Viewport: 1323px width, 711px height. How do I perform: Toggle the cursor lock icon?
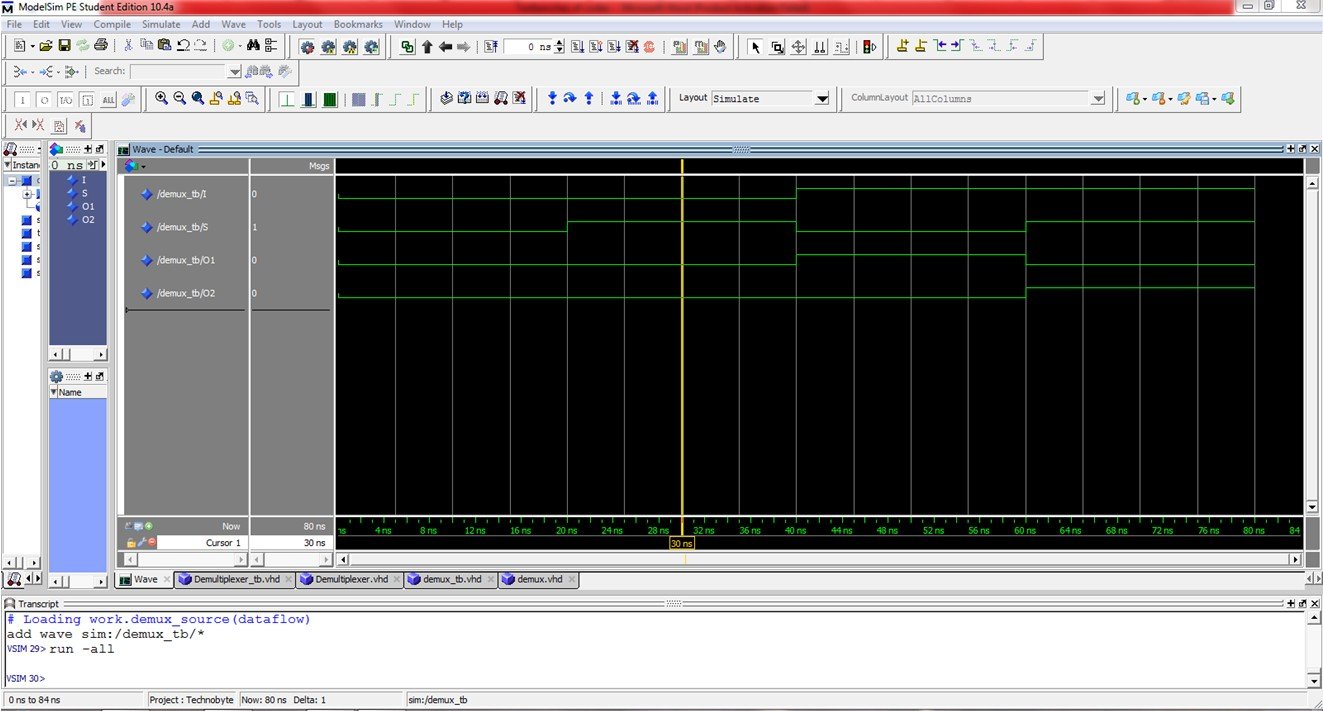coord(131,542)
